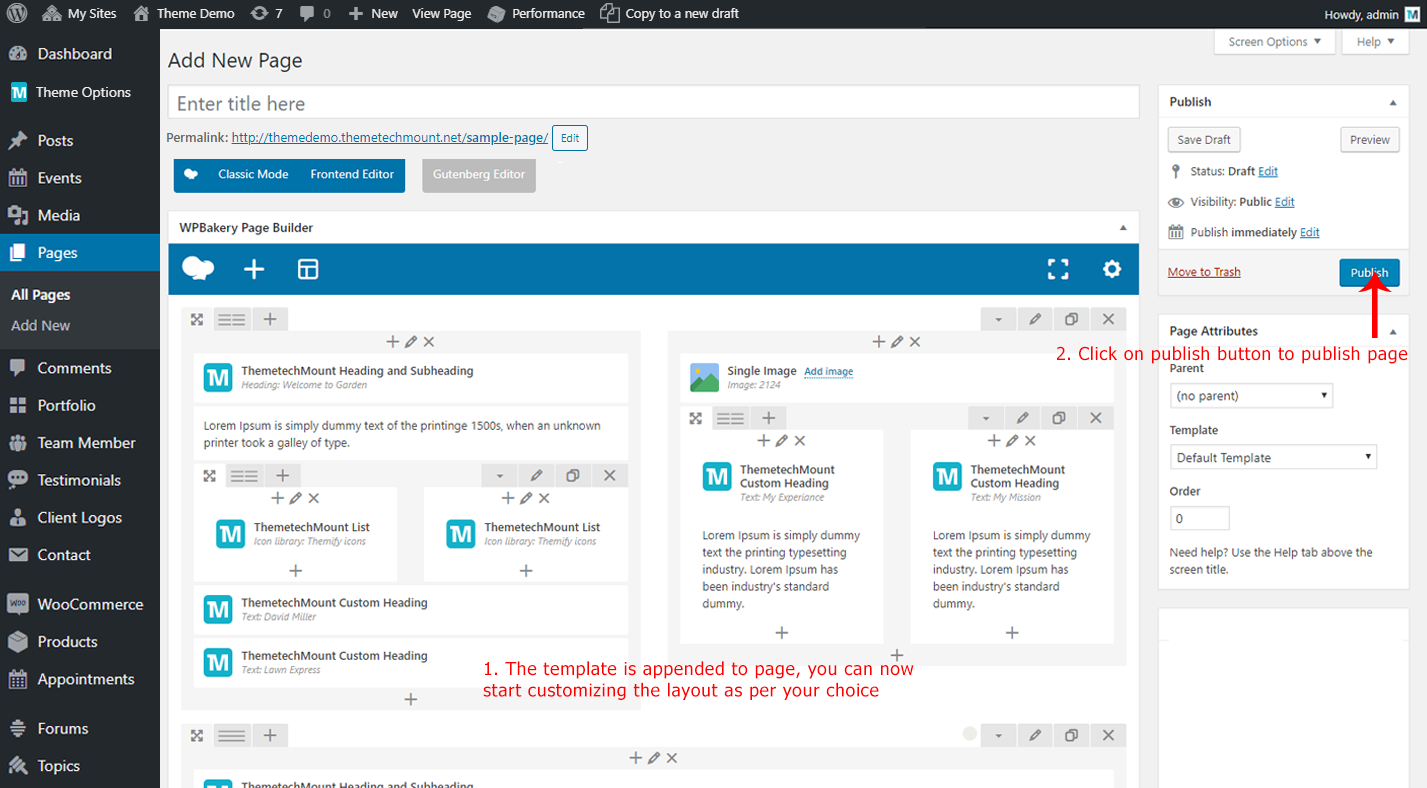Click the pencil edit icon on Single Image column
The height and width of the screenshot is (788, 1427).
point(897,342)
